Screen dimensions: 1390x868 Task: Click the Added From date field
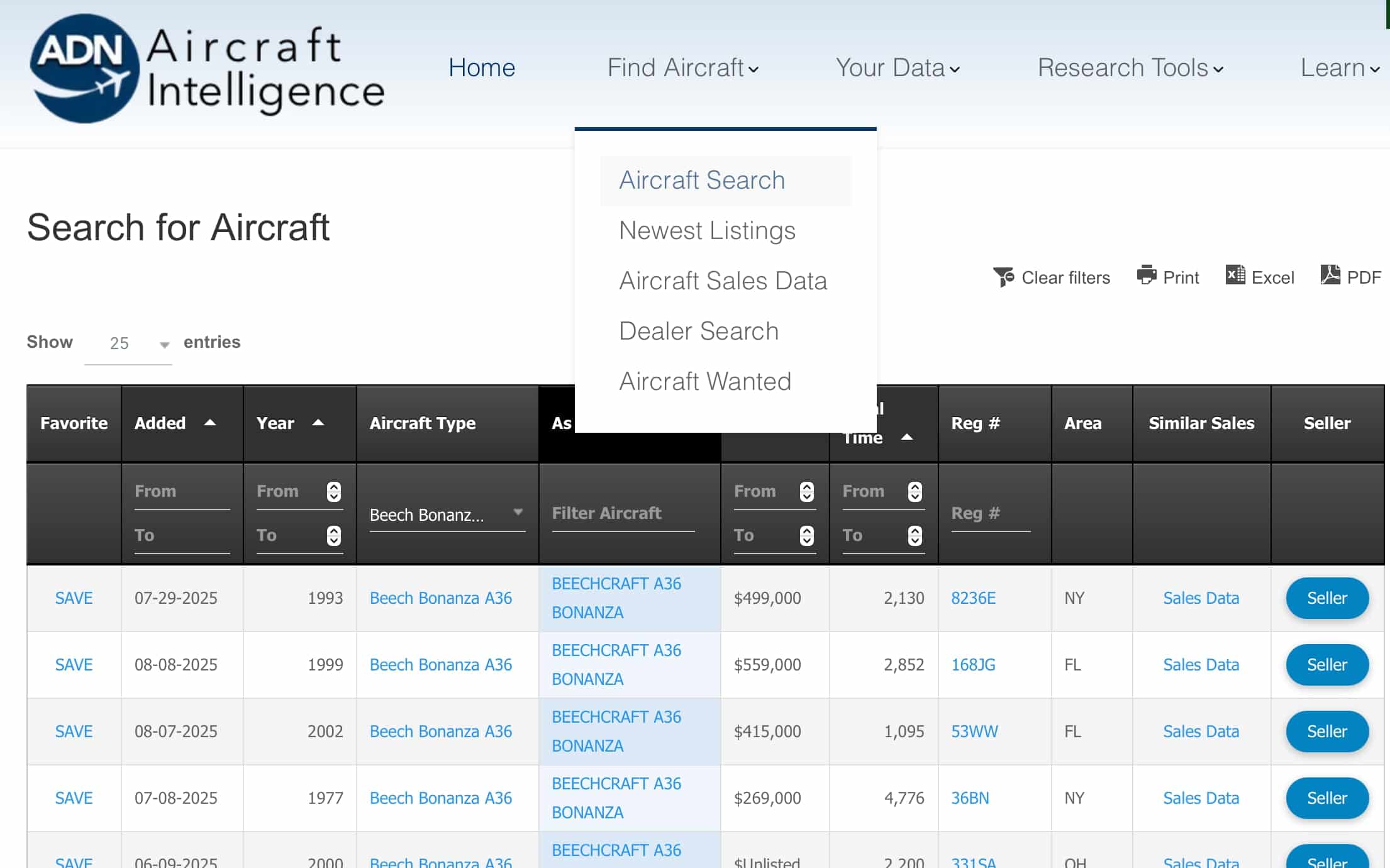(x=182, y=492)
